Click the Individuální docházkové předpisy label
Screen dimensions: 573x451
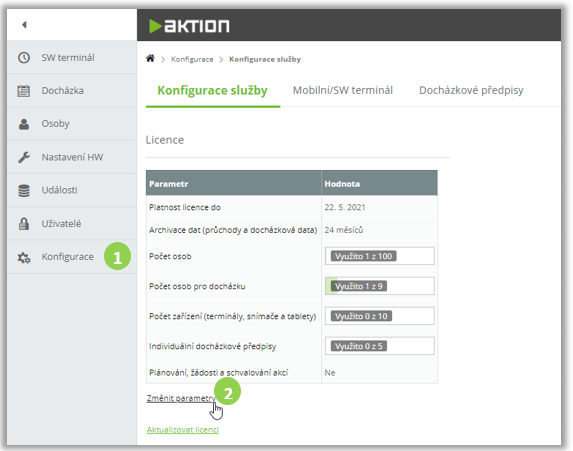point(213,346)
